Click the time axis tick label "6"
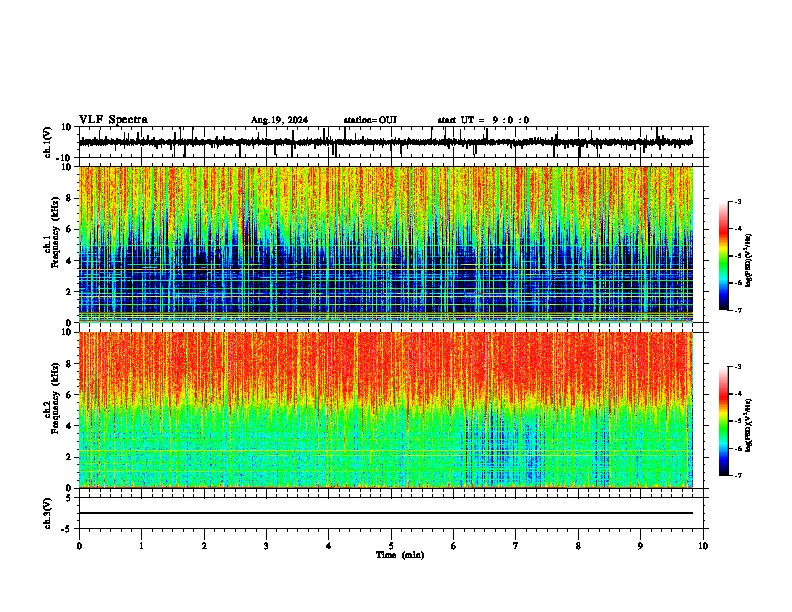Image resolution: width=792 pixels, height=612 pixels. 454,545
